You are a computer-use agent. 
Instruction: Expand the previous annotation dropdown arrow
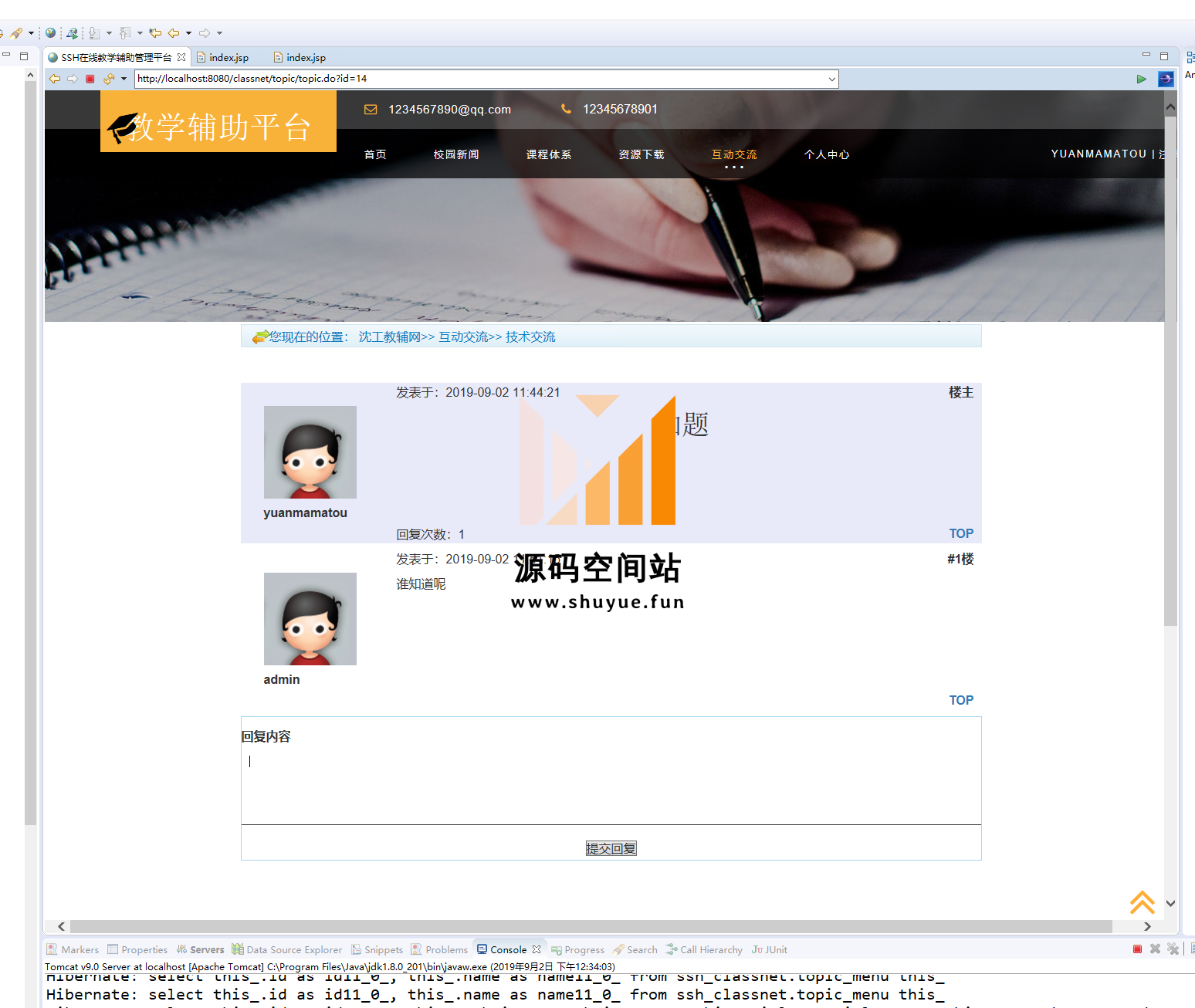click(x=140, y=33)
